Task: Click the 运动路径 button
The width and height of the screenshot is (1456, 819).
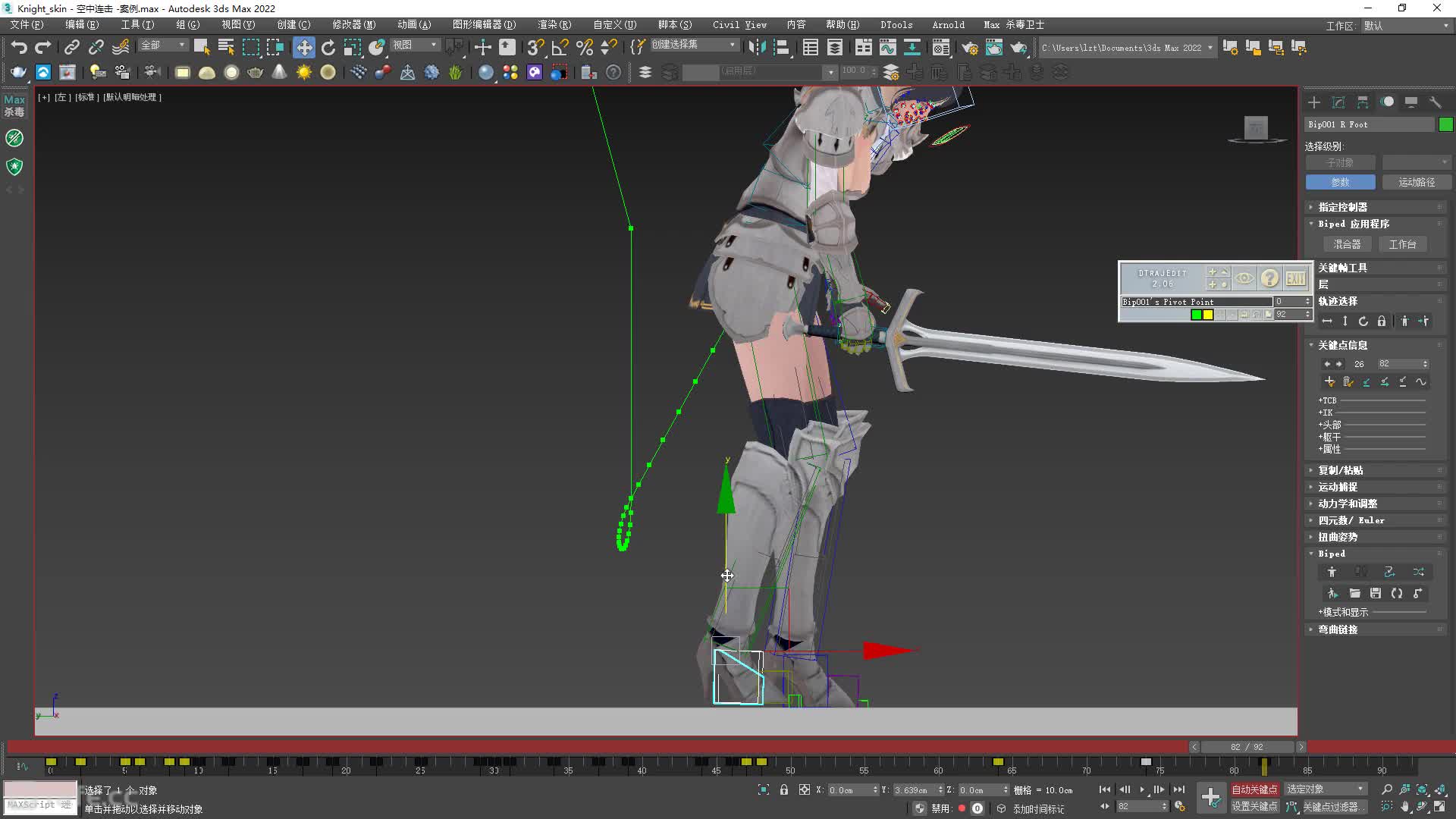Action: (1416, 182)
